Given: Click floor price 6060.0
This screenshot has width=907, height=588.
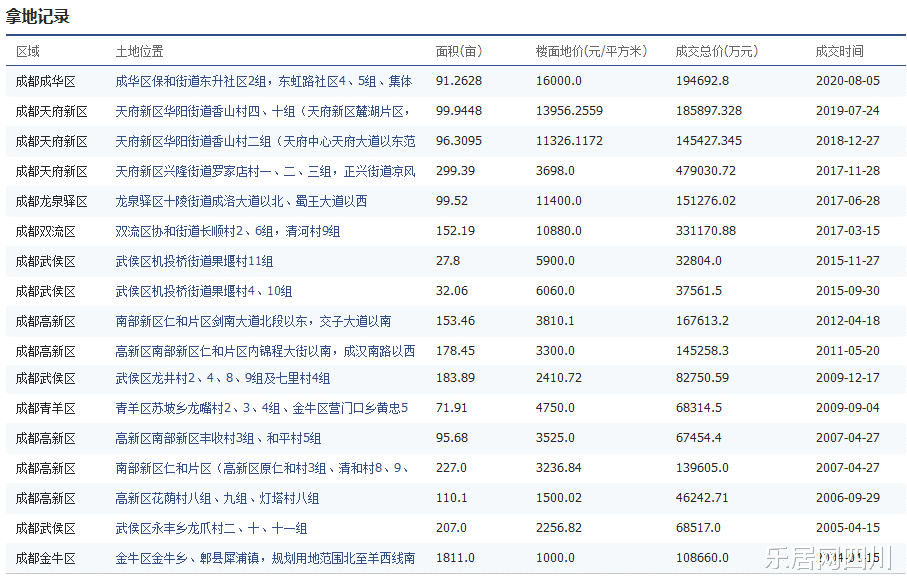Looking at the screenshot, I should 555,291.
